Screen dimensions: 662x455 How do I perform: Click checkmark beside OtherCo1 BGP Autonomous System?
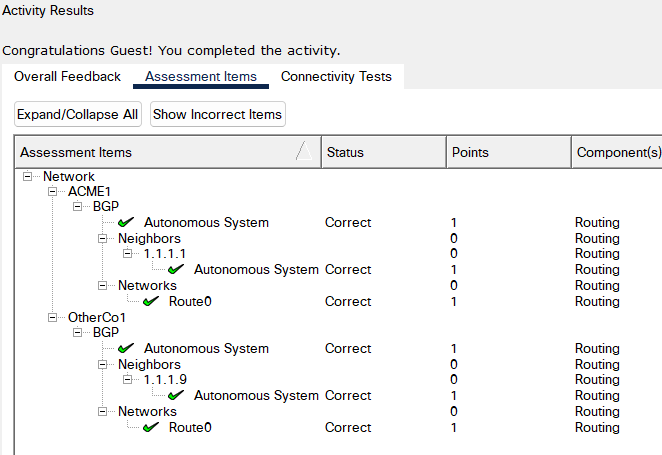tap(126, 348)
